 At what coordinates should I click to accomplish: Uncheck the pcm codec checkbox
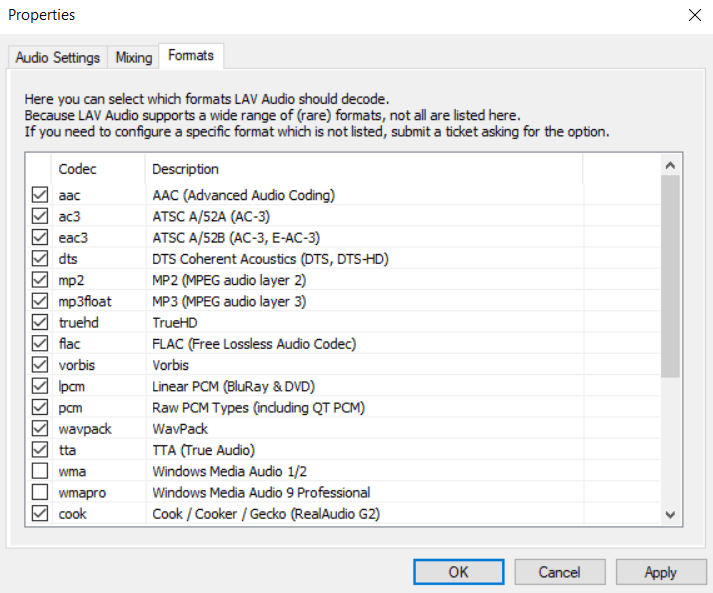(40, 407)
